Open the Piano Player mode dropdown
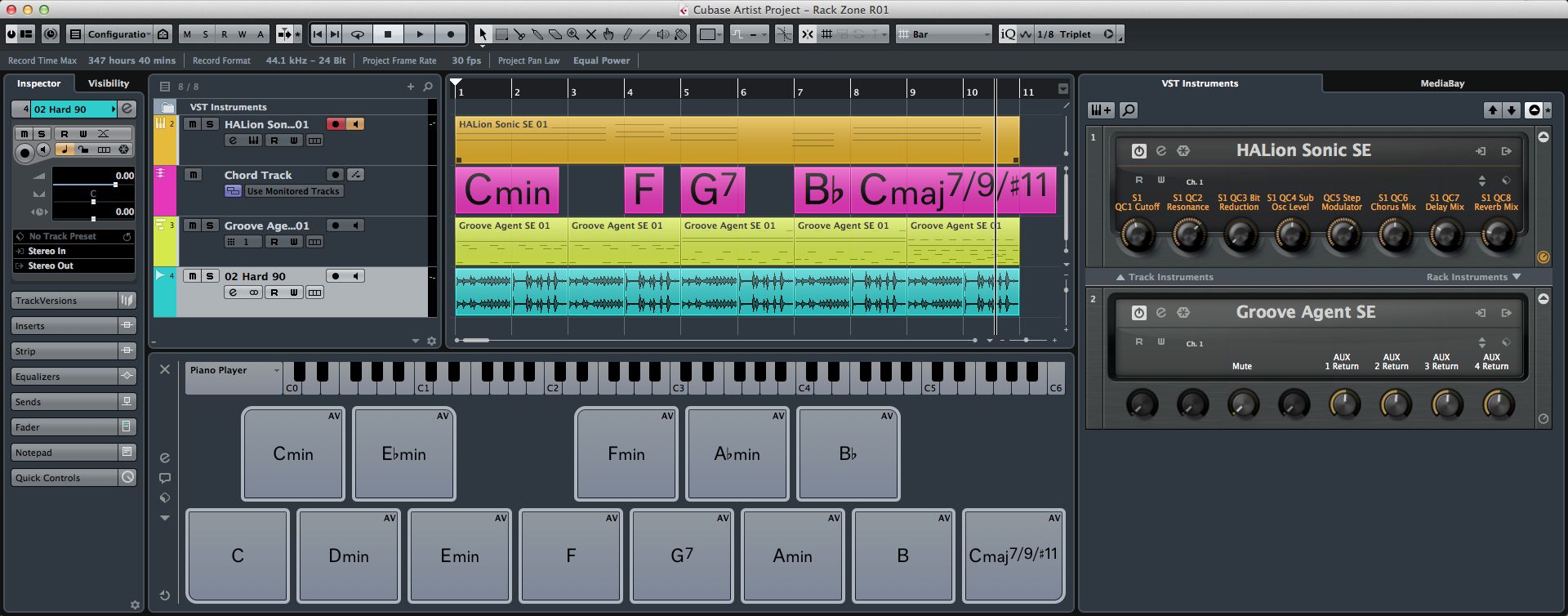Viewport: 1568px width, 616px height. tap(234, 370)
